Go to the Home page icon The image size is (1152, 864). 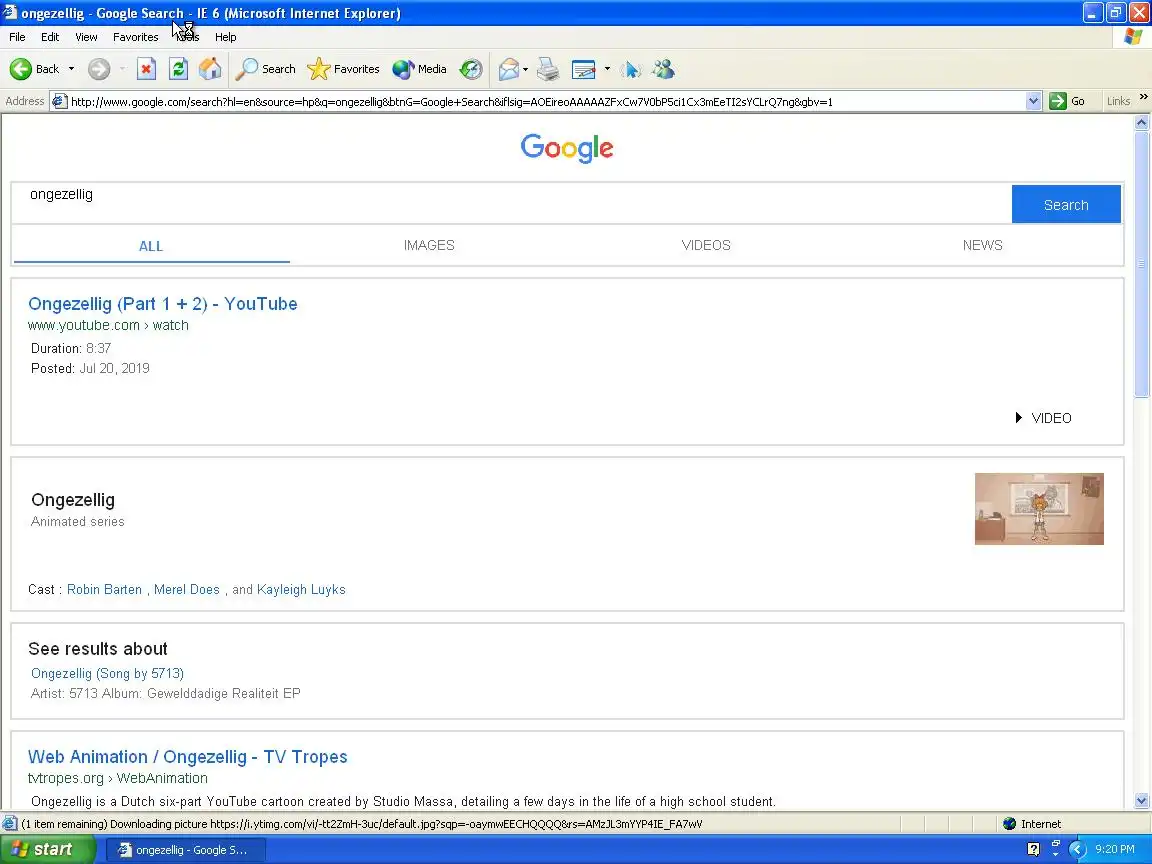(x=210, y=69)
